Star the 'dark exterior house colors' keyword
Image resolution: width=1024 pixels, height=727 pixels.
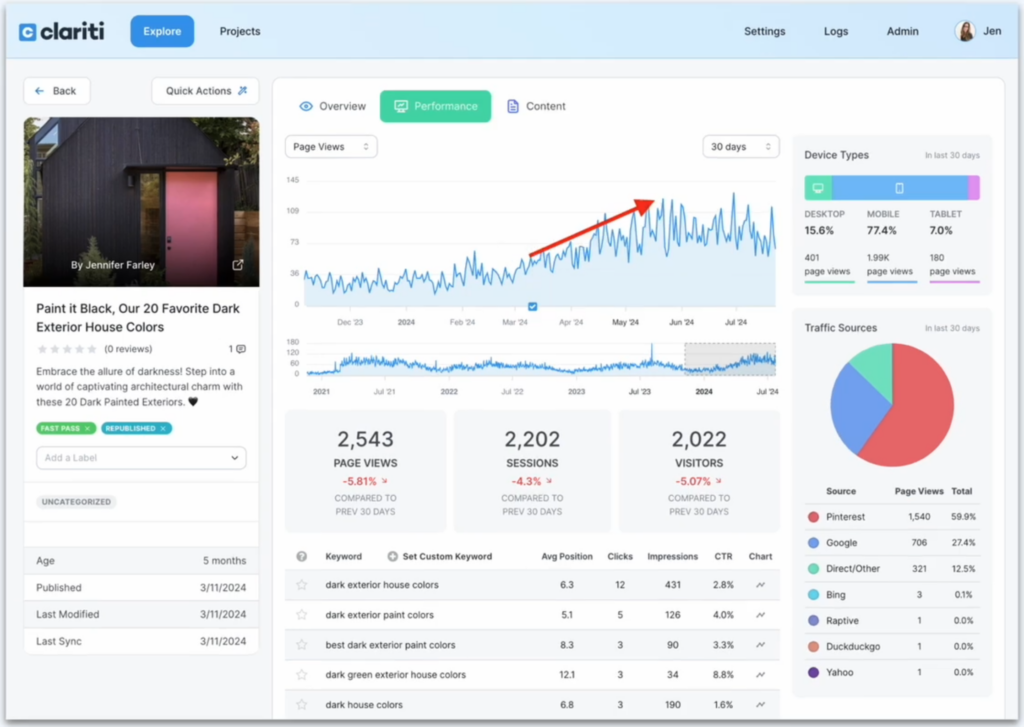point(301,585)
